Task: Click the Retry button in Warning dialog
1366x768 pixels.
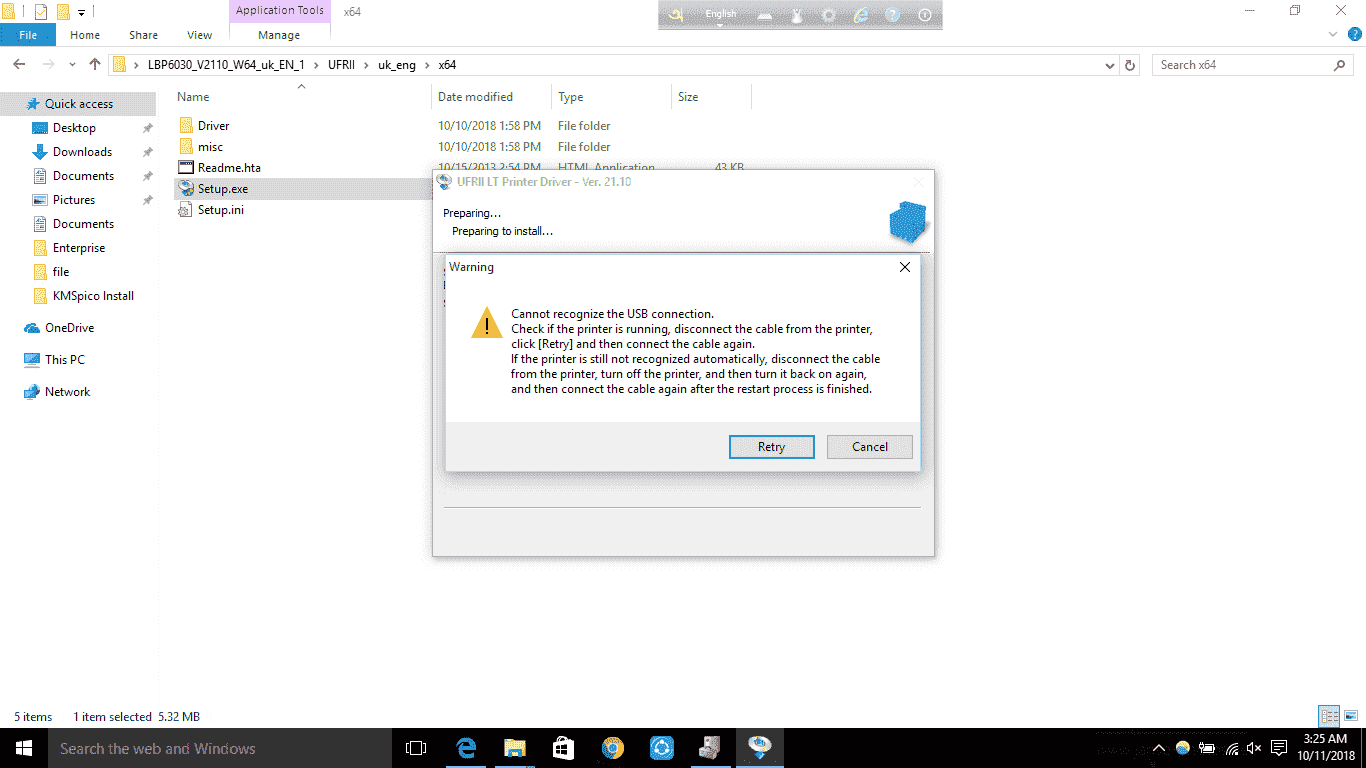Action: click(771, 447)
